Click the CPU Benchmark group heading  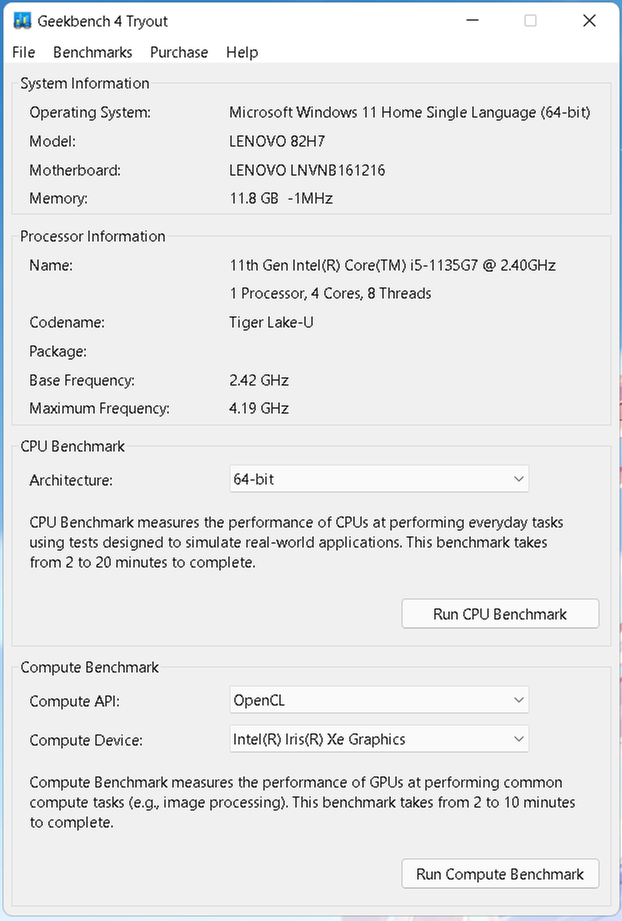coord(72,446)
